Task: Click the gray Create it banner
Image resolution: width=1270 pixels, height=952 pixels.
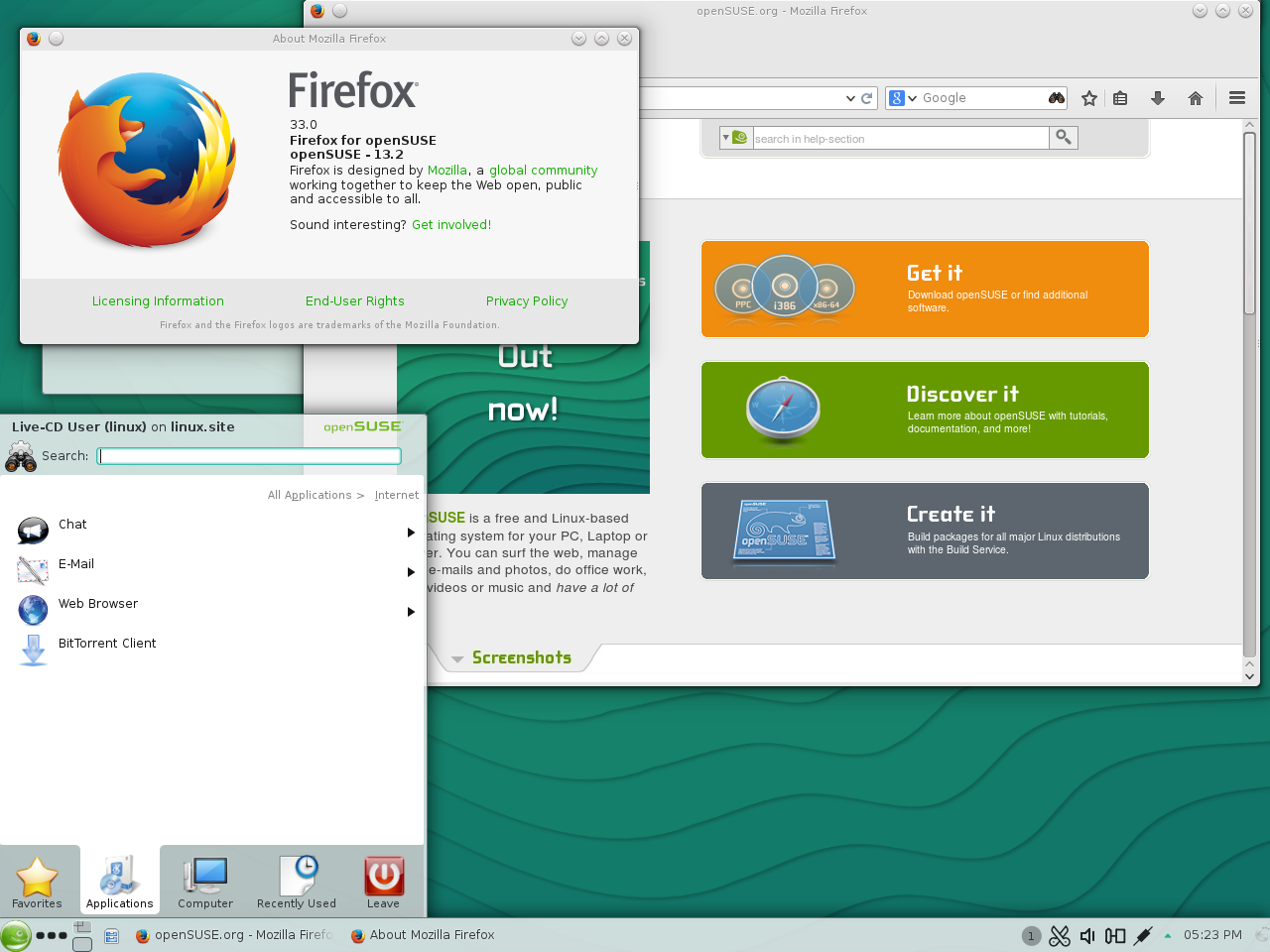Action: point(925,532)
